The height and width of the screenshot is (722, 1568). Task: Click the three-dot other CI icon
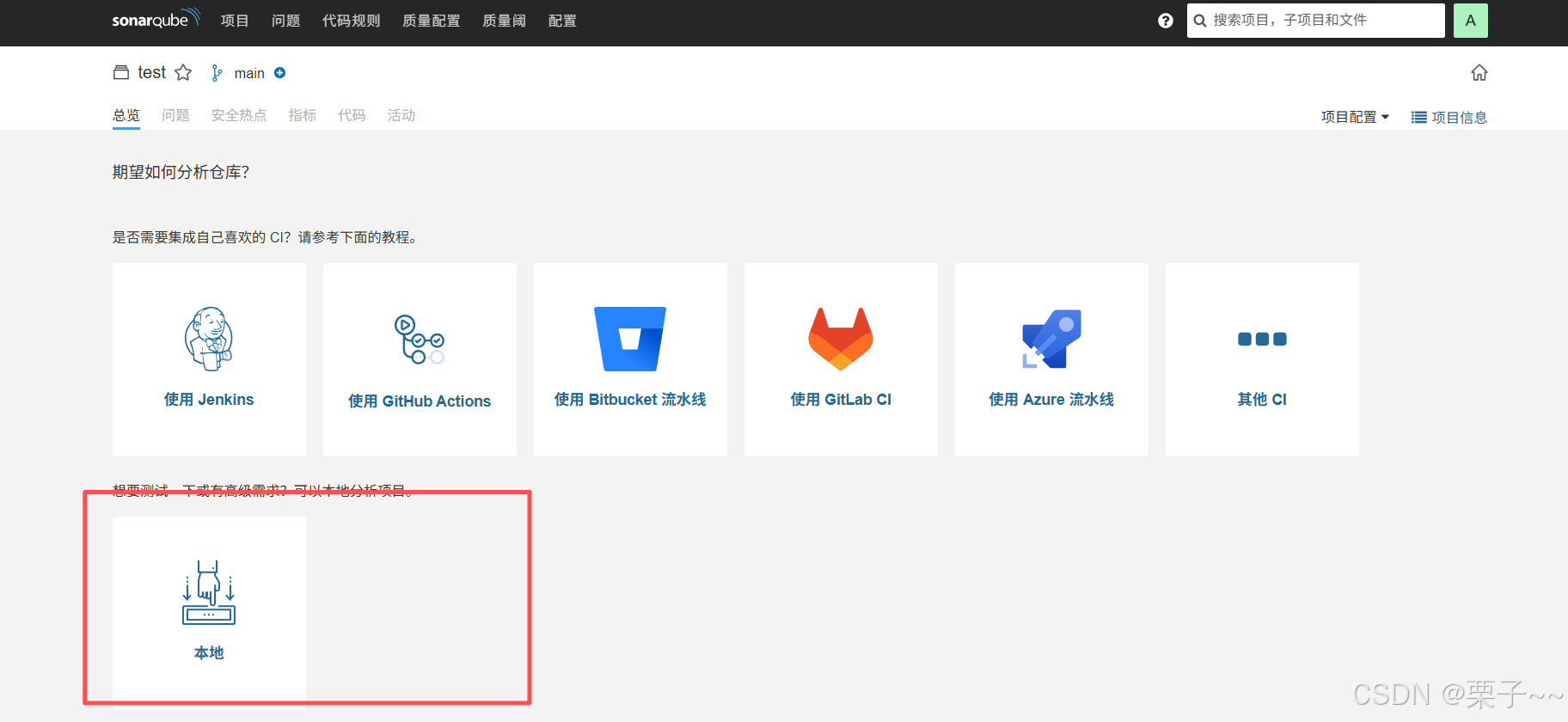(1262, 339)
